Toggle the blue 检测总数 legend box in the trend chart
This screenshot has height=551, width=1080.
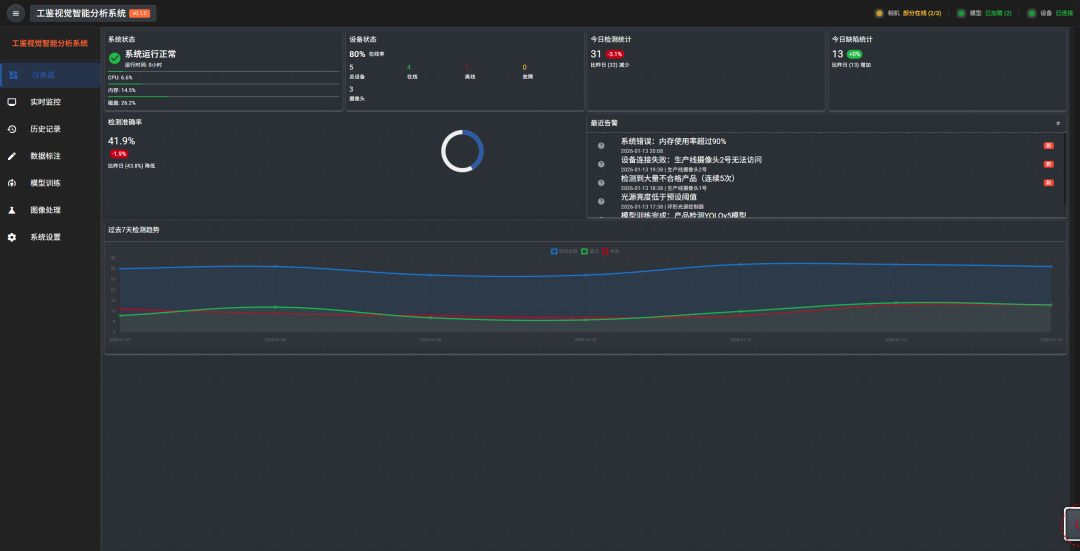pos(554,251)
